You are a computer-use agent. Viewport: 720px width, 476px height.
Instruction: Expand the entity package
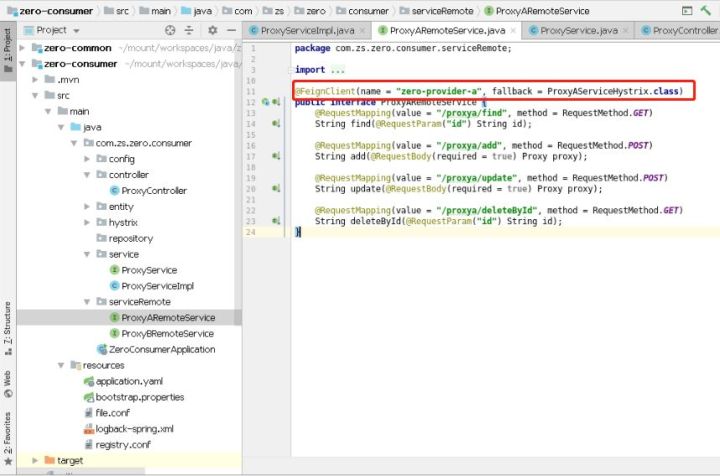tap(87, 207)
